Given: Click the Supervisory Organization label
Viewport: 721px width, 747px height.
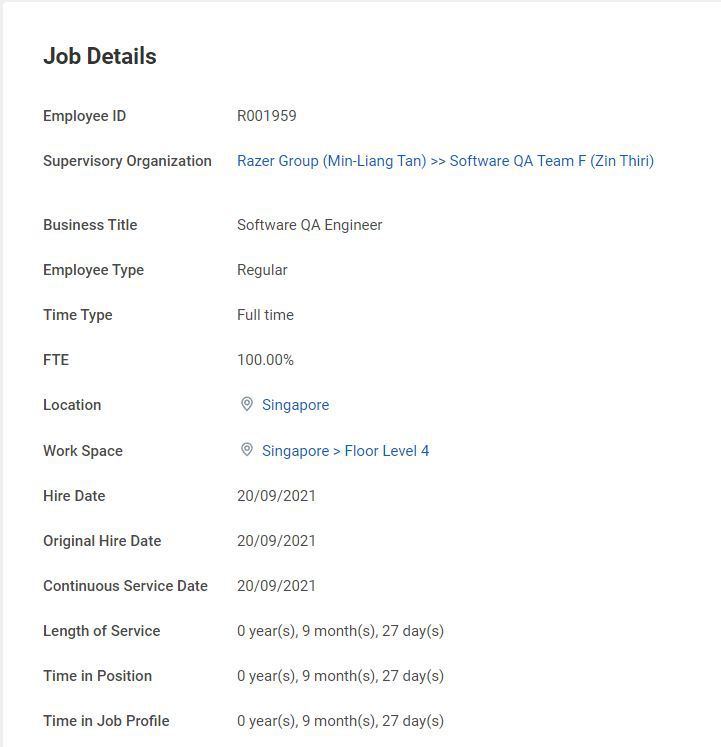Looking at the screenshot, I should coord(127,161).
